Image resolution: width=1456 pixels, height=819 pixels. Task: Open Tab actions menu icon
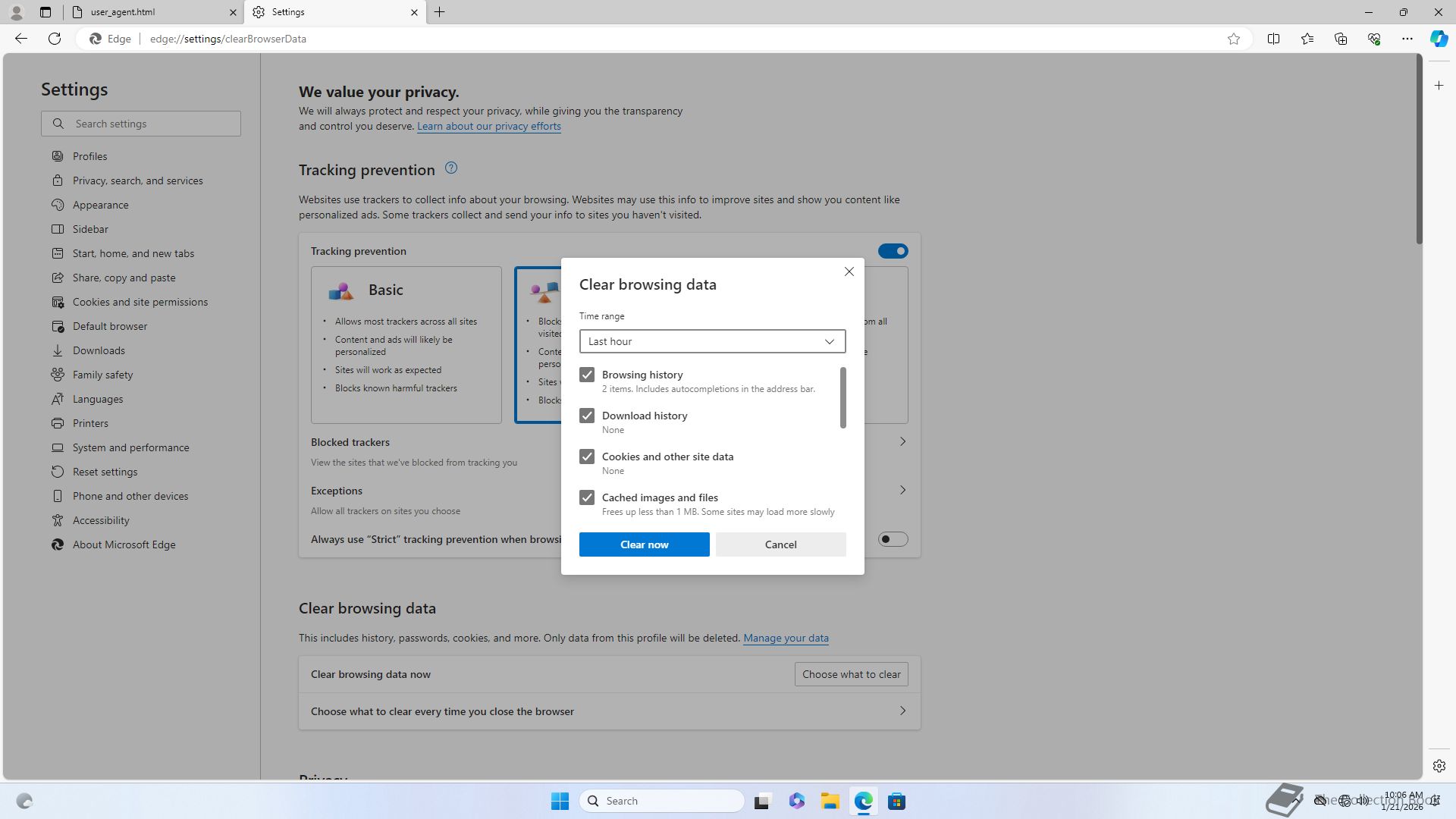[45, 12]
